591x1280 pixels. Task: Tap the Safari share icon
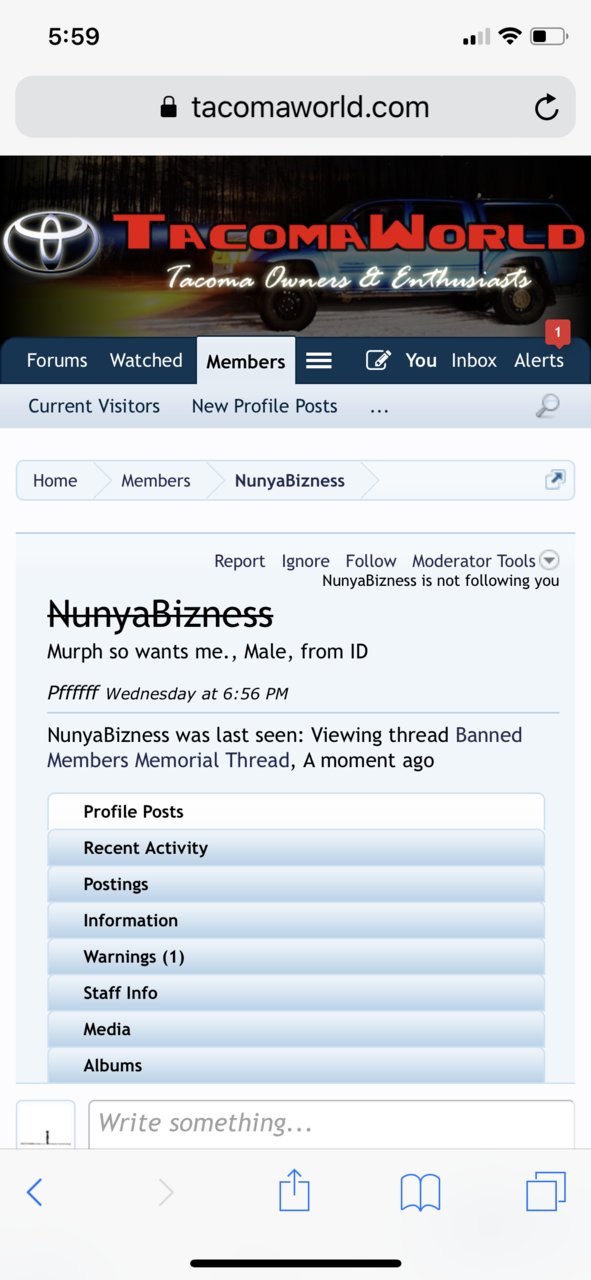coord(294,1190)
